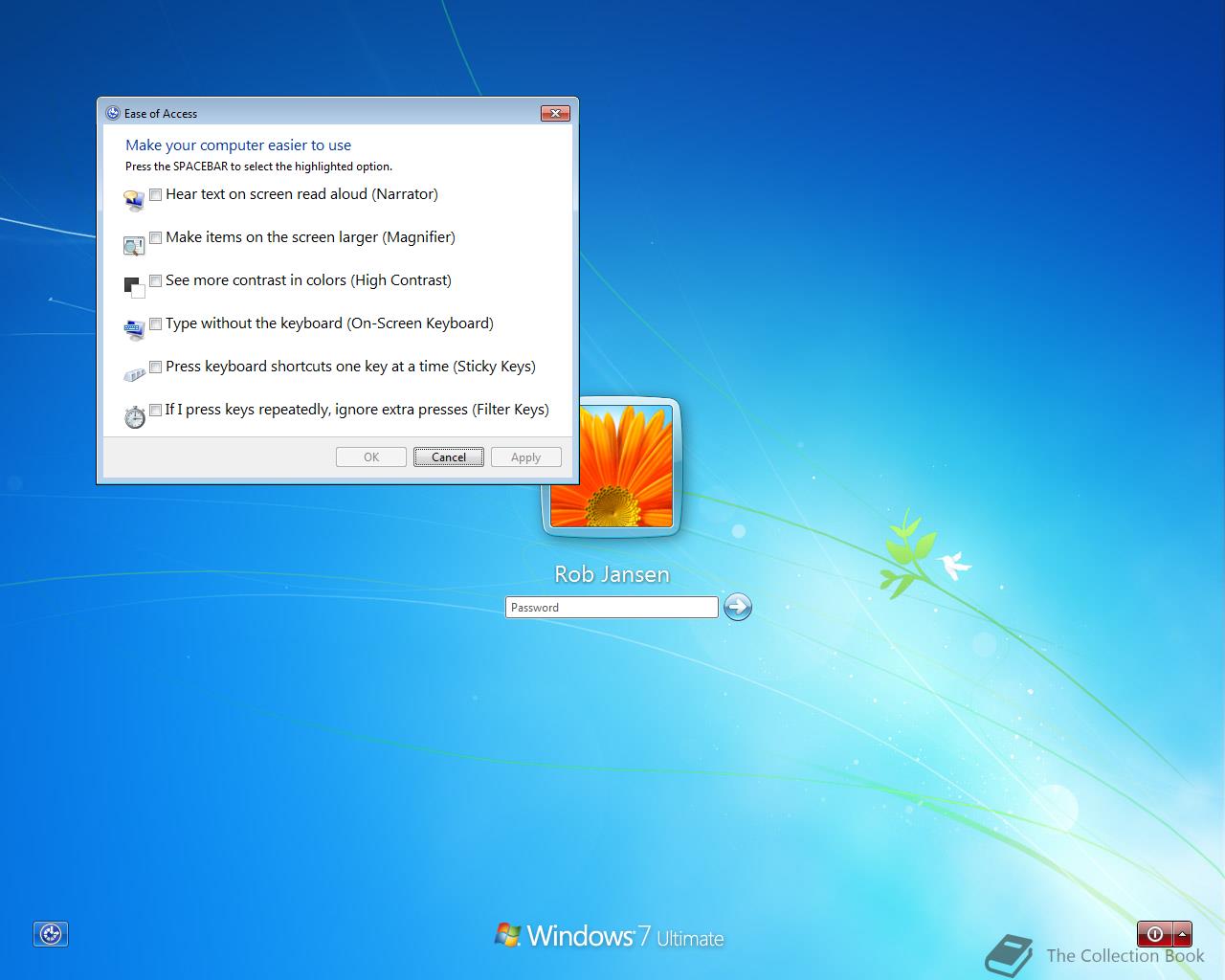Tick the Sticky Keys checkbox
The width and height of the screenshot is (1225, 980).
tap(155, 367)
